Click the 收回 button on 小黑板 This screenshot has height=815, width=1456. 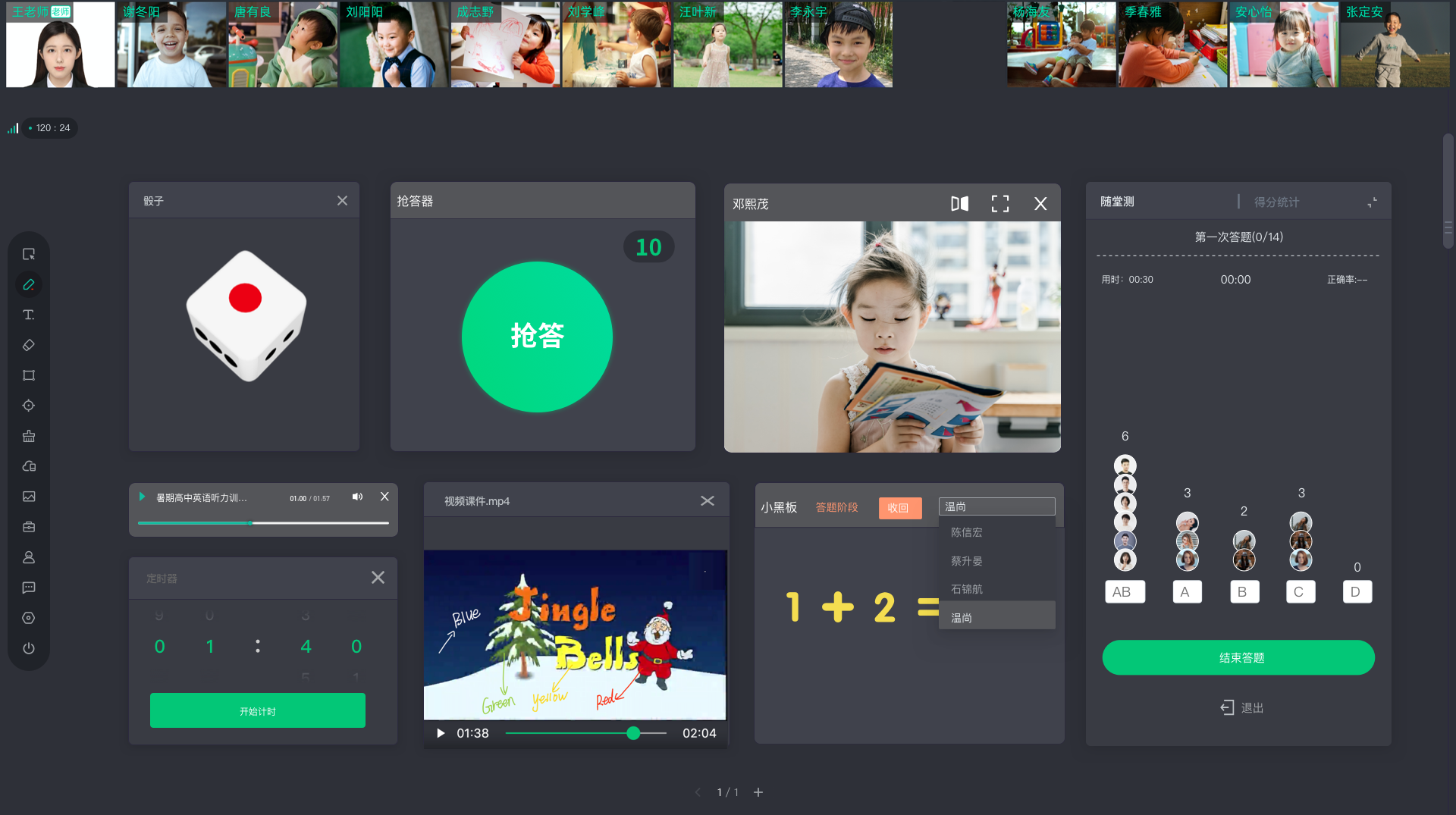tap(899, 508)
